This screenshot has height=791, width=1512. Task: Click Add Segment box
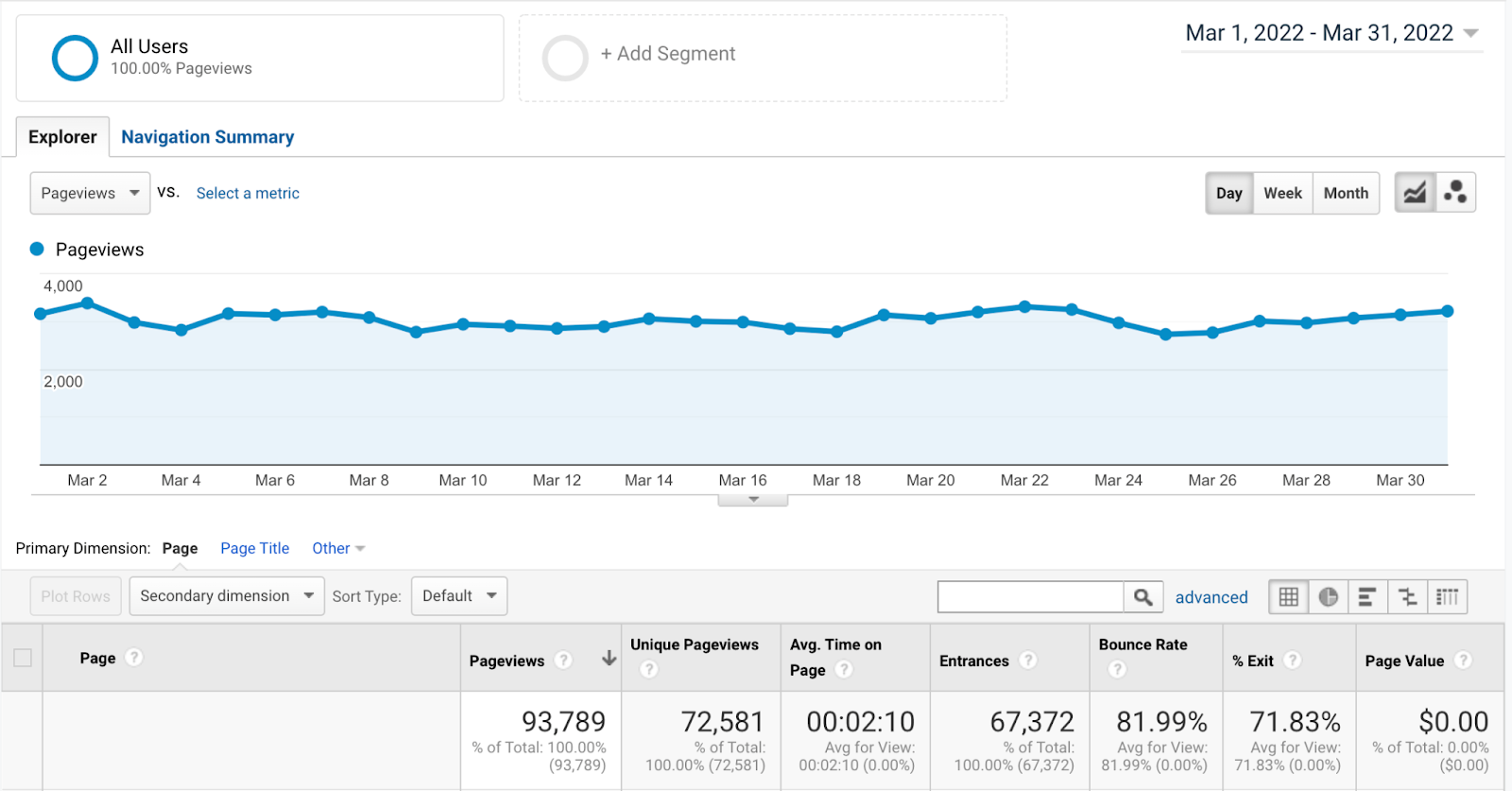tap(763, 58)
